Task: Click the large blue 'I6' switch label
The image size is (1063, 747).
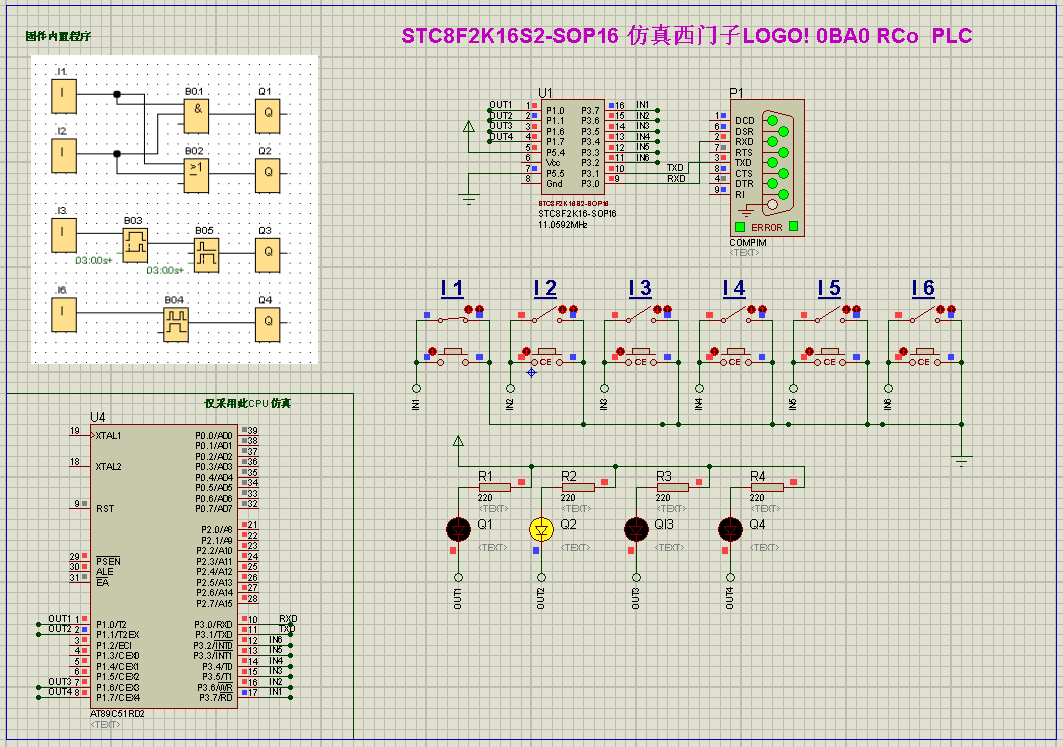Action: point(923,289)
